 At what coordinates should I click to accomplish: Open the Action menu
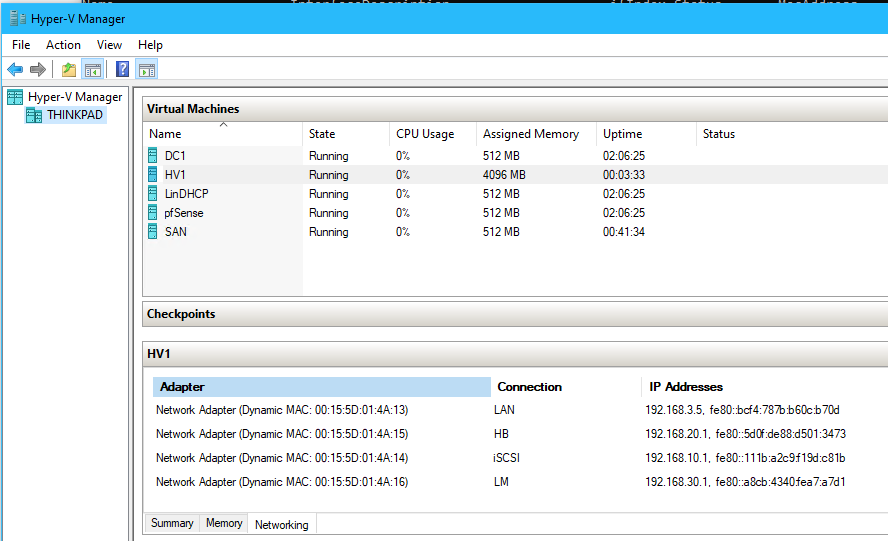[63, 45]
